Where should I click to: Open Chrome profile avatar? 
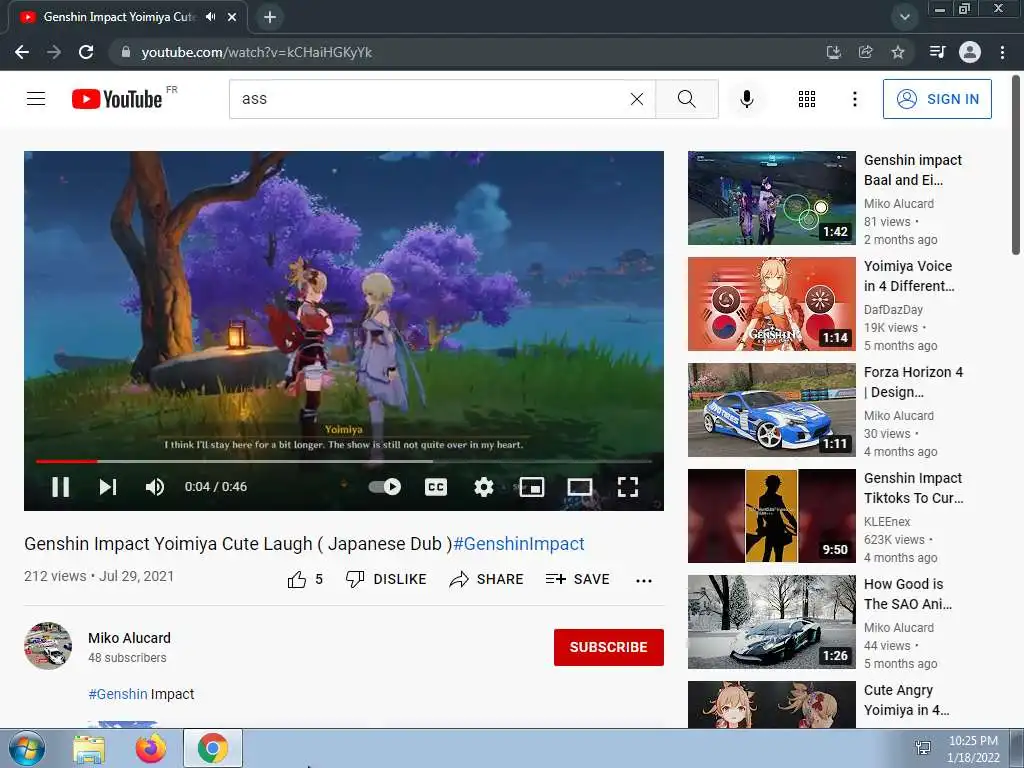(970, 52)
